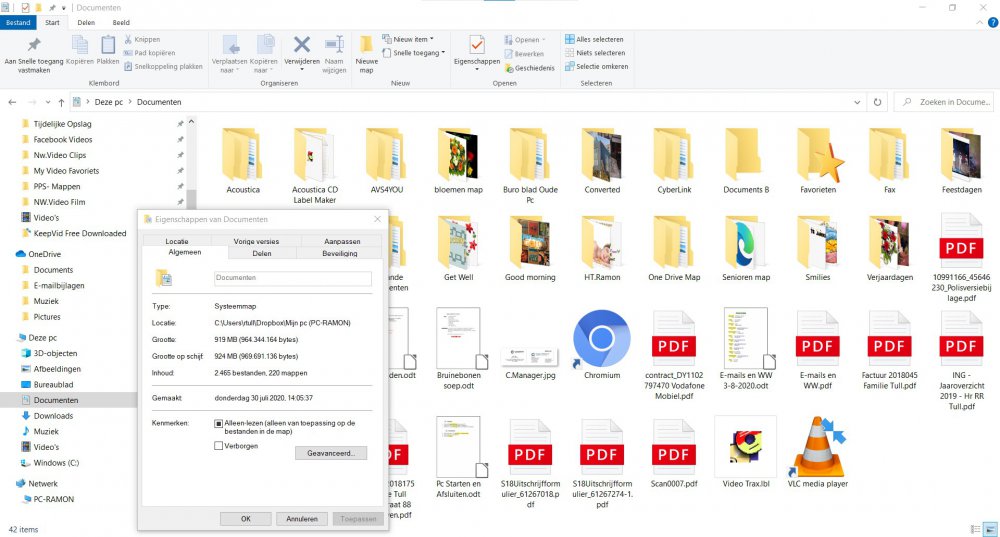Click Geschiedenis in the ribbon
1000x537 pixels.
pyautogui.click(x=534, y=68)
